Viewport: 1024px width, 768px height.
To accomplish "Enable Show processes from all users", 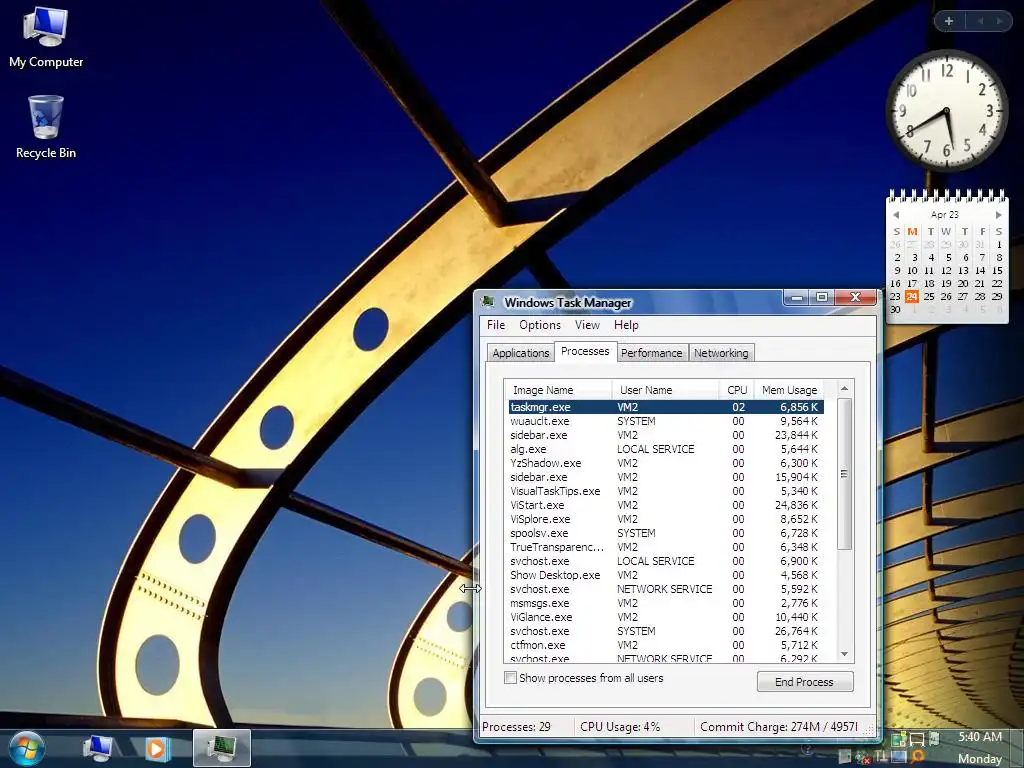I will tap(511, 678).
